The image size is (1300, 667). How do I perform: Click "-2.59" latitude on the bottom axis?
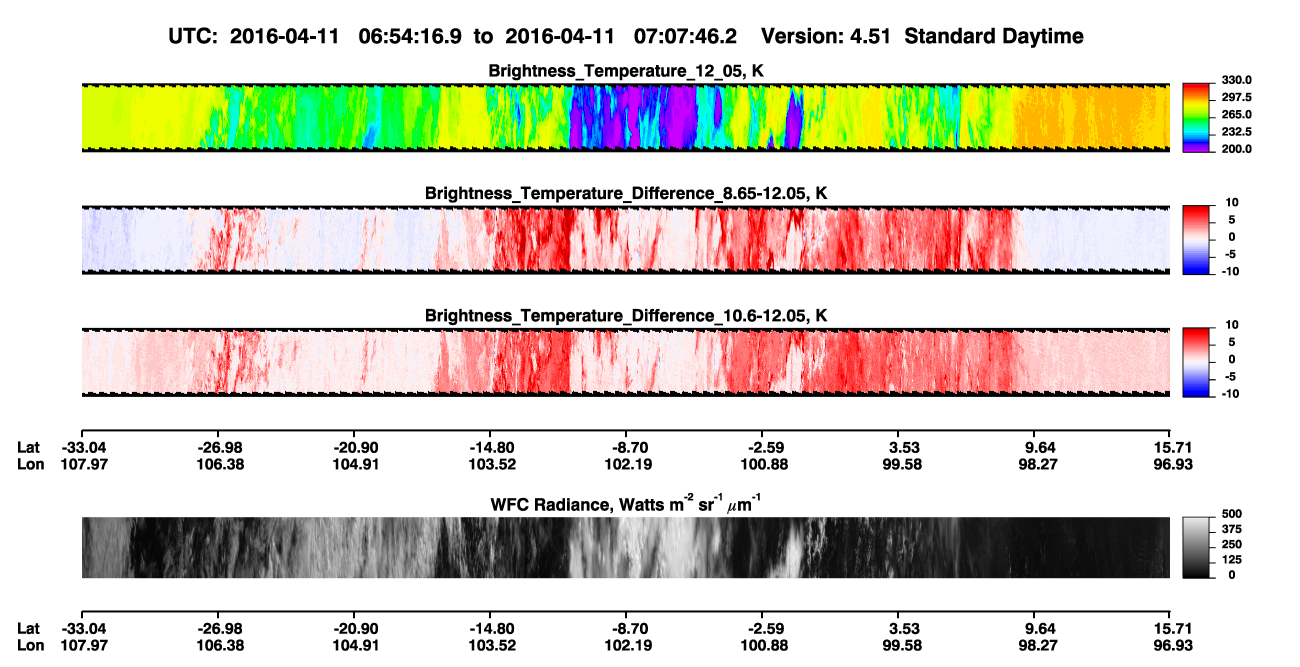pyautogui.click(x=762, y=629)
